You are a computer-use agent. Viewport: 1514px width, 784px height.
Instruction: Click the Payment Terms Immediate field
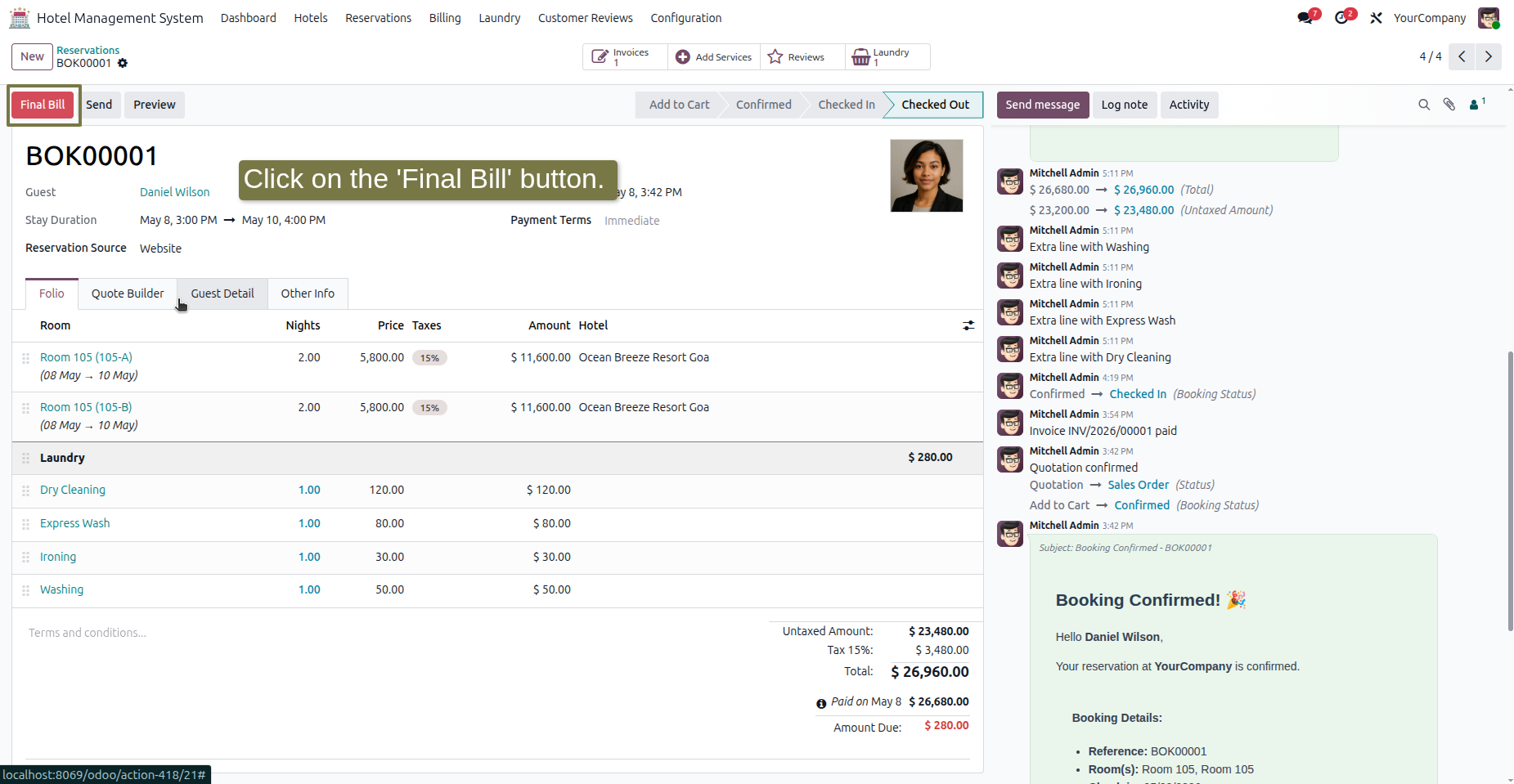631,221
